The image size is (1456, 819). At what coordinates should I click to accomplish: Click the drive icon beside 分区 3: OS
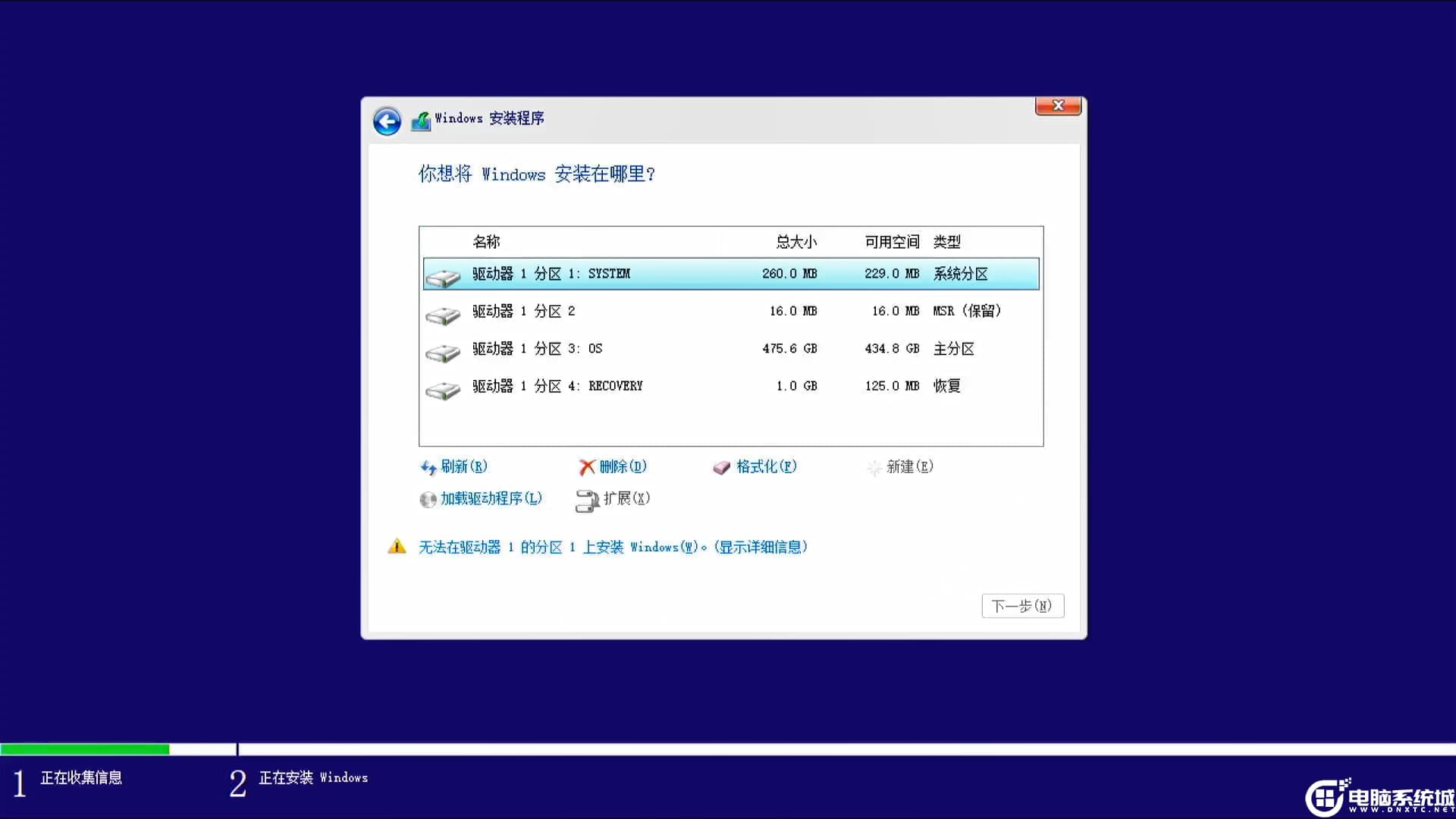point(444,351)
